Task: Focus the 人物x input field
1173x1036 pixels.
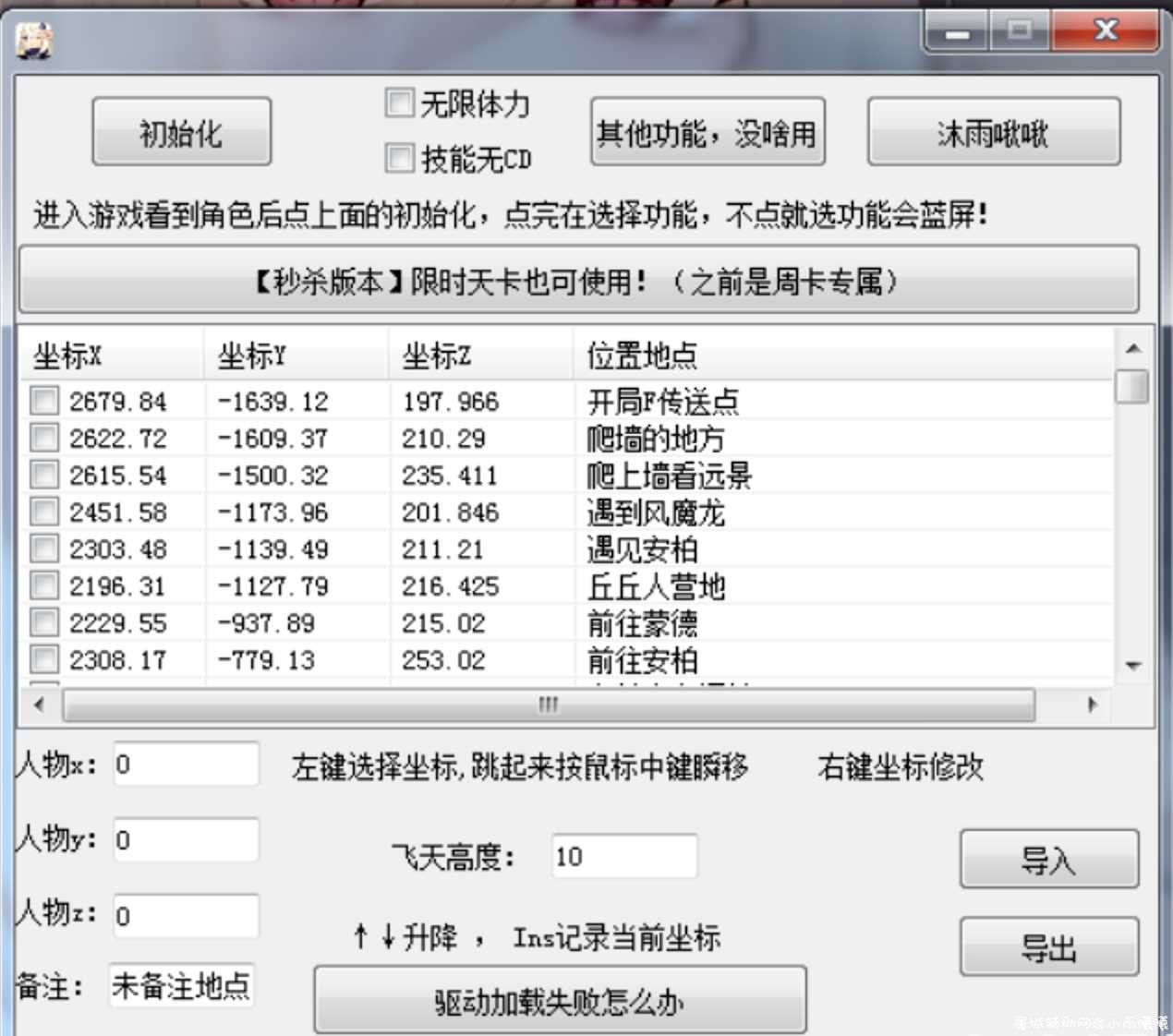Action: (x=186, y=765)
